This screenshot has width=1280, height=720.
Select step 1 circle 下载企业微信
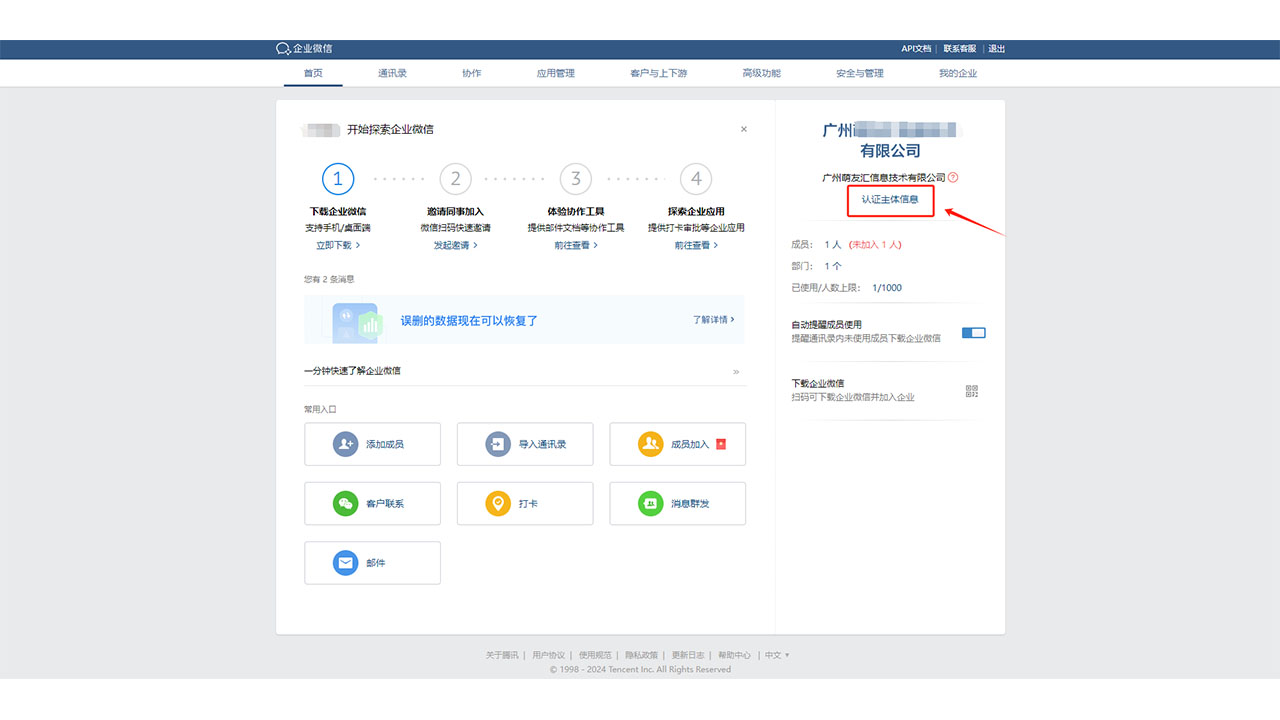(338, 179)
